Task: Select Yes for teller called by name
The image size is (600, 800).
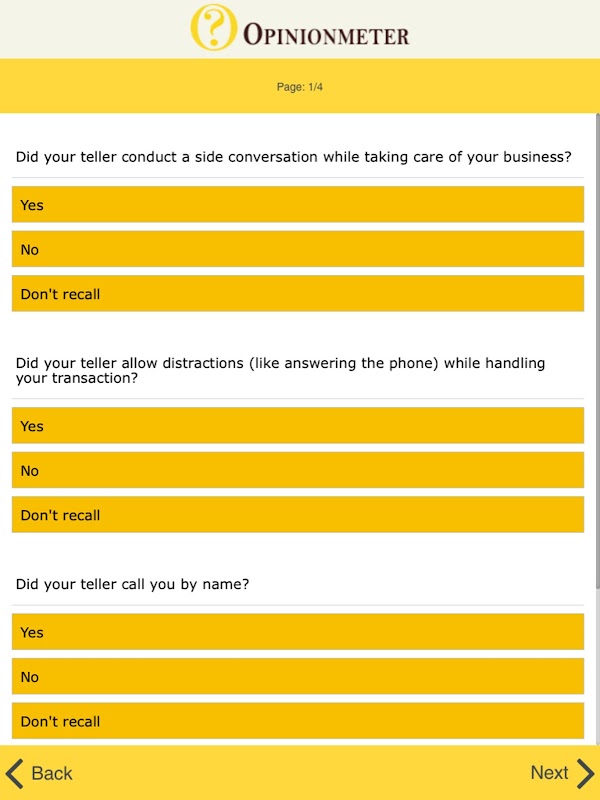Action: point(297,632)
